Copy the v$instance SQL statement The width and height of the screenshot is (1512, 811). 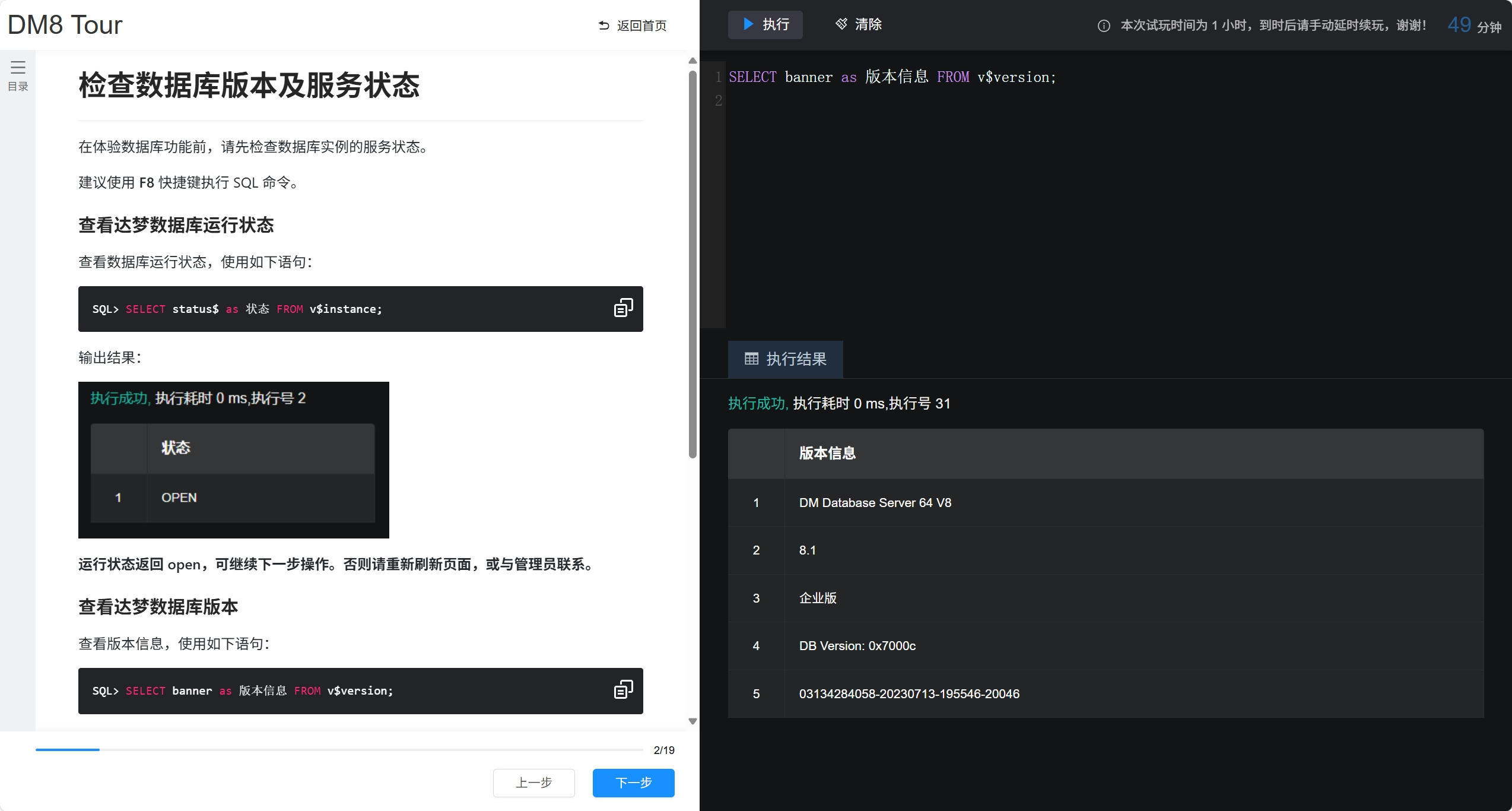[622, 308]
